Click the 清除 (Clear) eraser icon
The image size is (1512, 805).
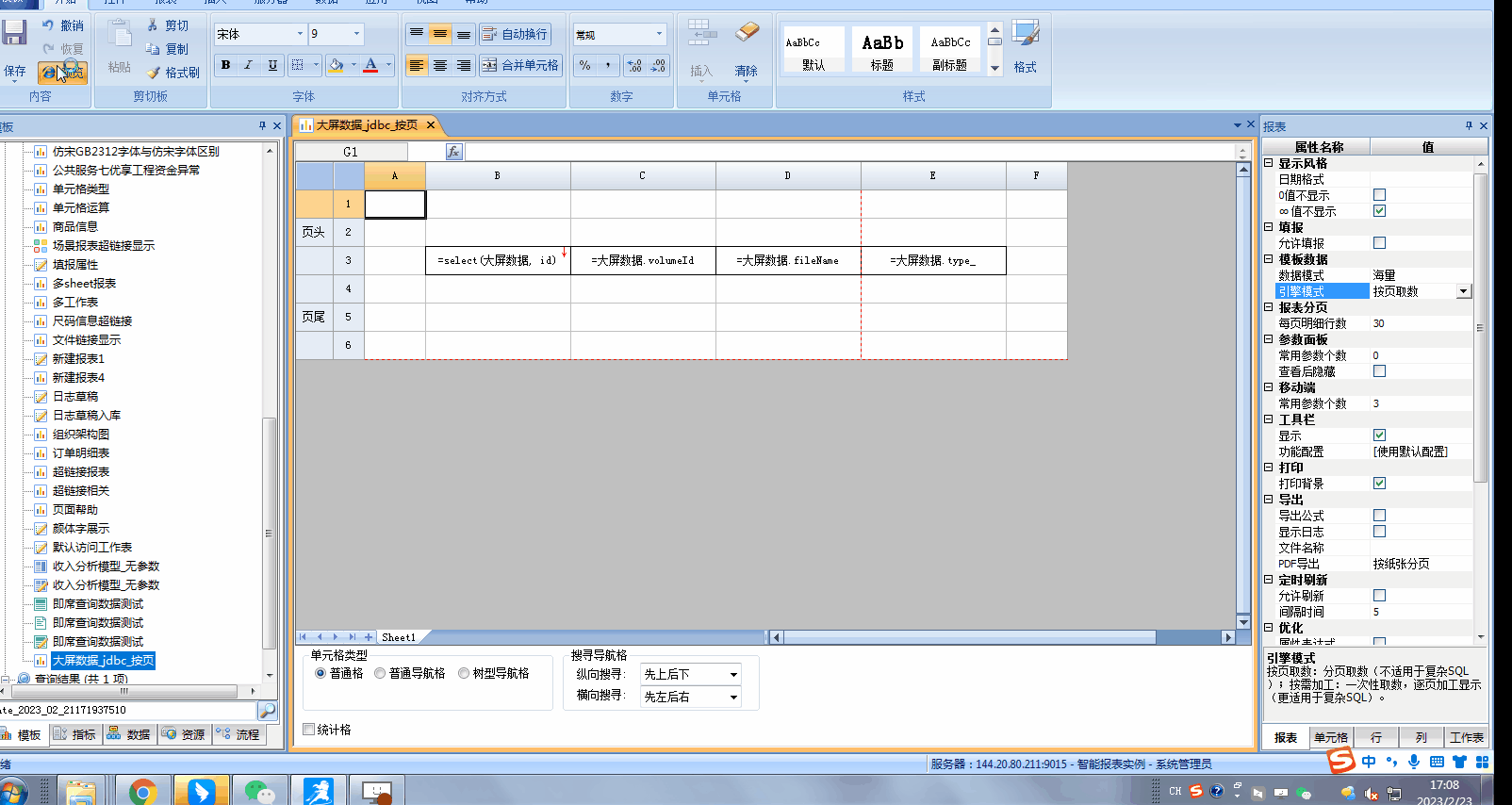pyautogui.click(x=747, y=34)
